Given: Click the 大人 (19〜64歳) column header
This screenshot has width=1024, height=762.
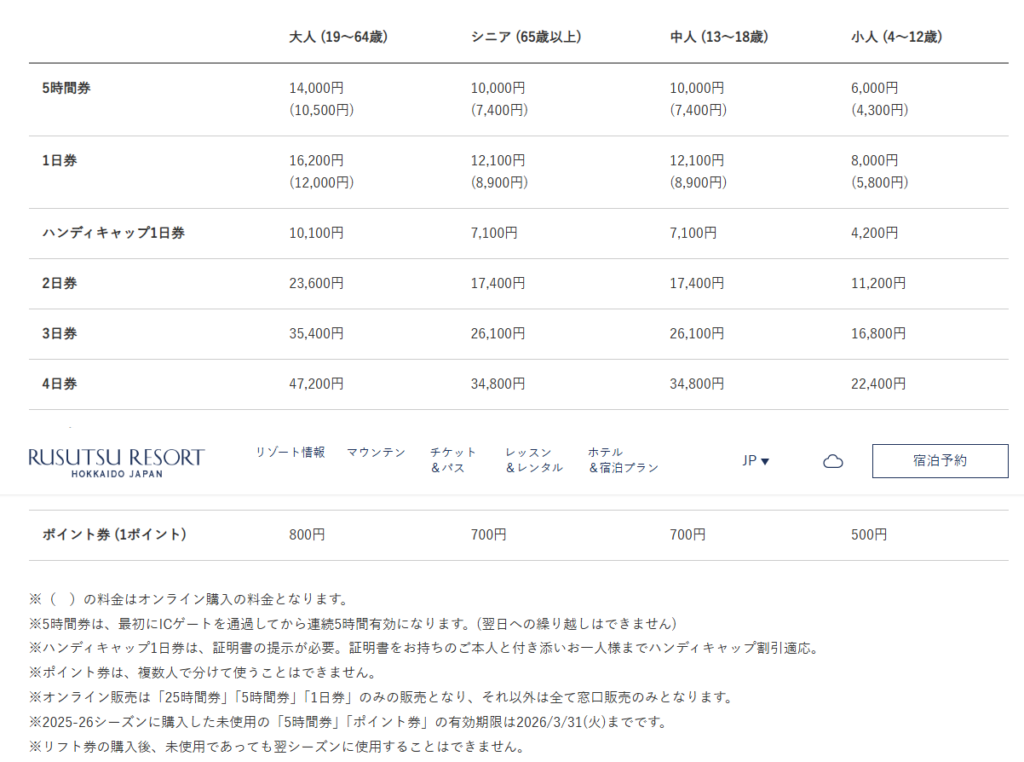Looking at the screenshot, I should click(338, 37).
